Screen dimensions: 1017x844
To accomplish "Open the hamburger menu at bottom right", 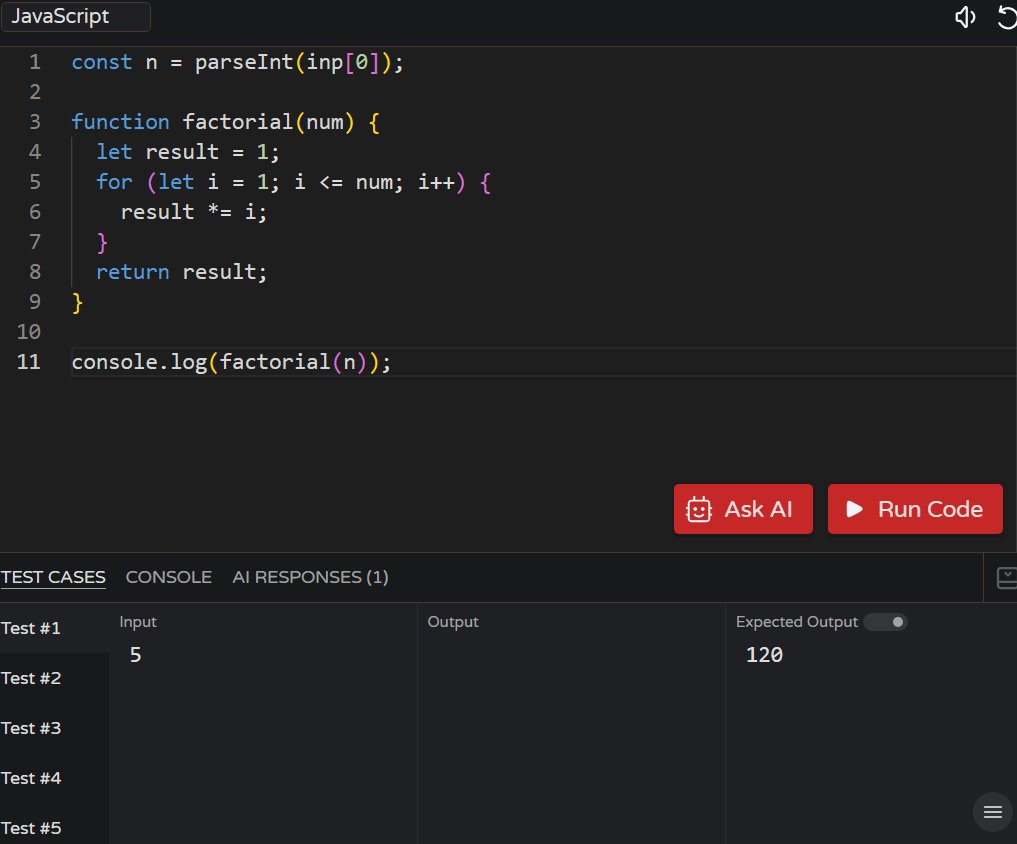I will click(991, 811).
